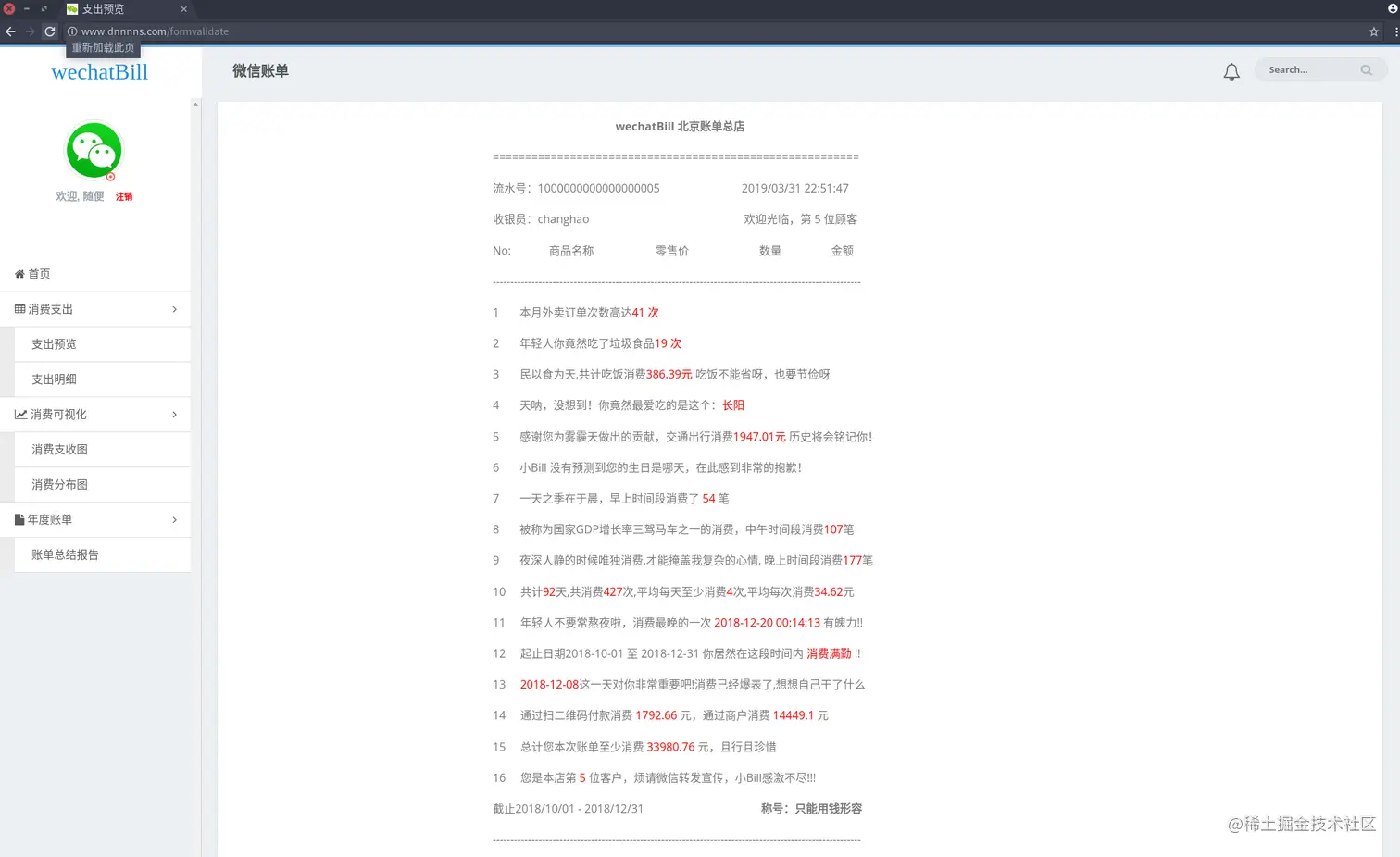
Task: Switch to the 支出预览 browser tab
Action: [120, 9]
